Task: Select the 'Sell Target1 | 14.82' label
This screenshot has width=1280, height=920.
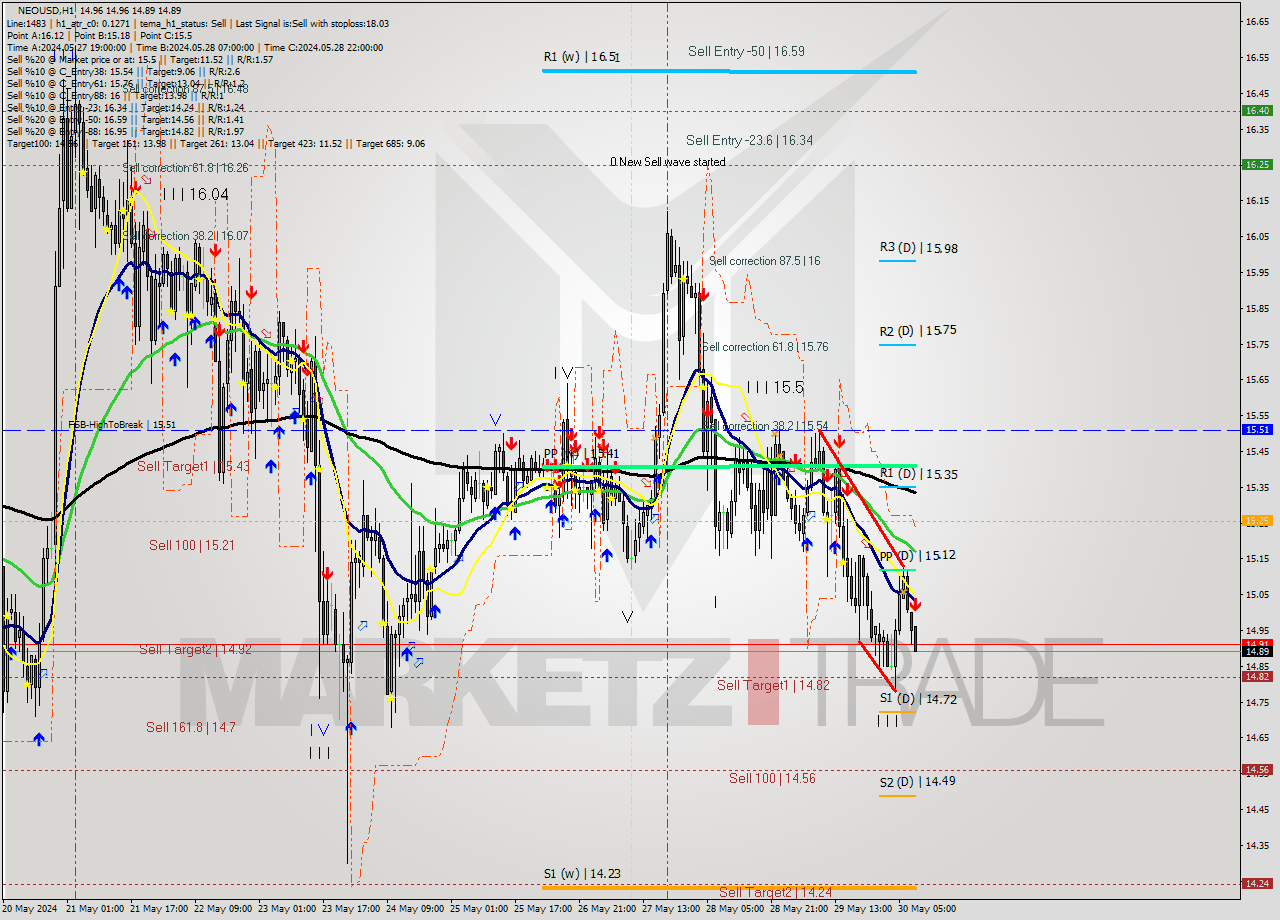Action: pyautogui.click(x=773, y=685)
